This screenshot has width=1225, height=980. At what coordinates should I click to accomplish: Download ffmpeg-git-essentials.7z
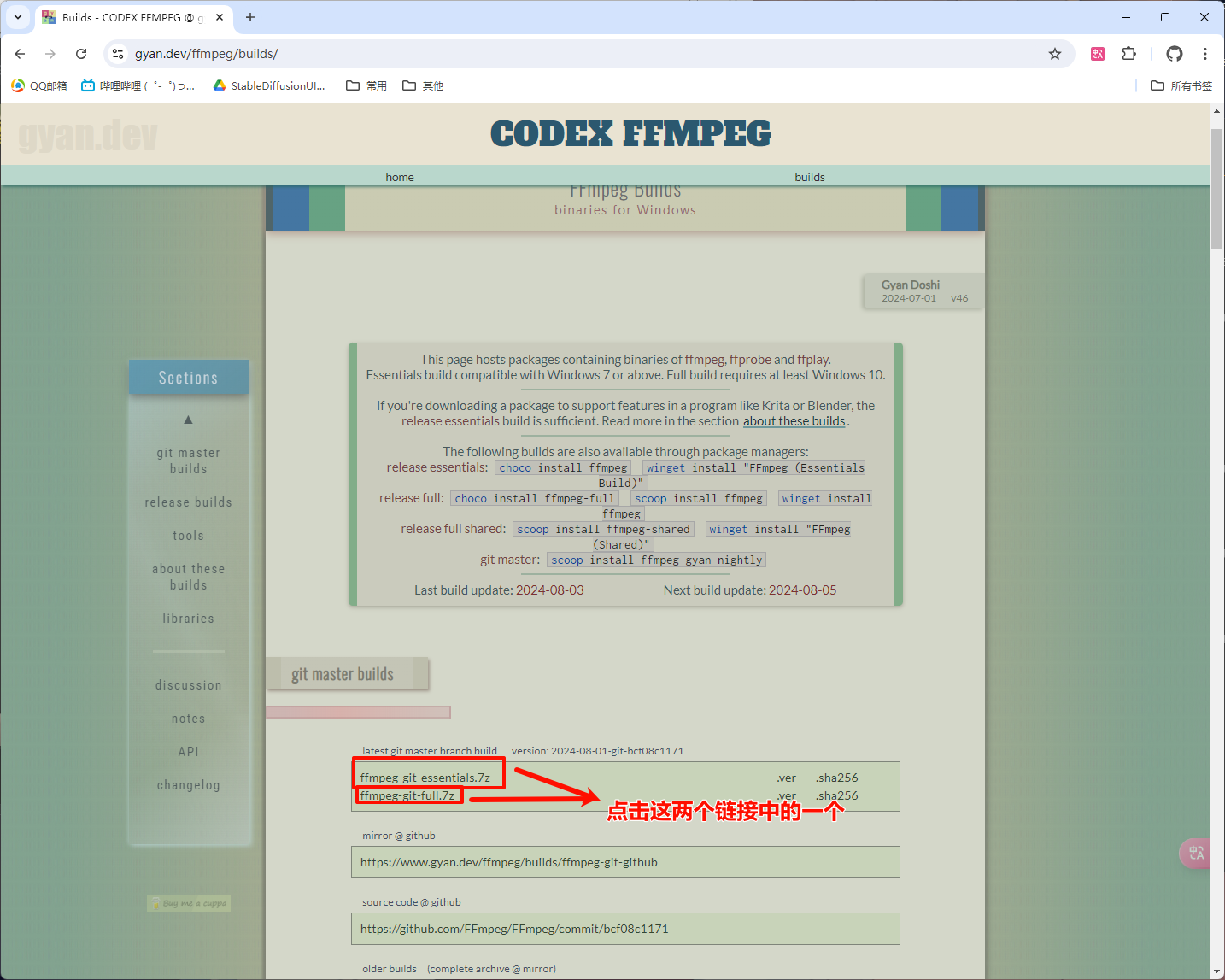[425, 778]
